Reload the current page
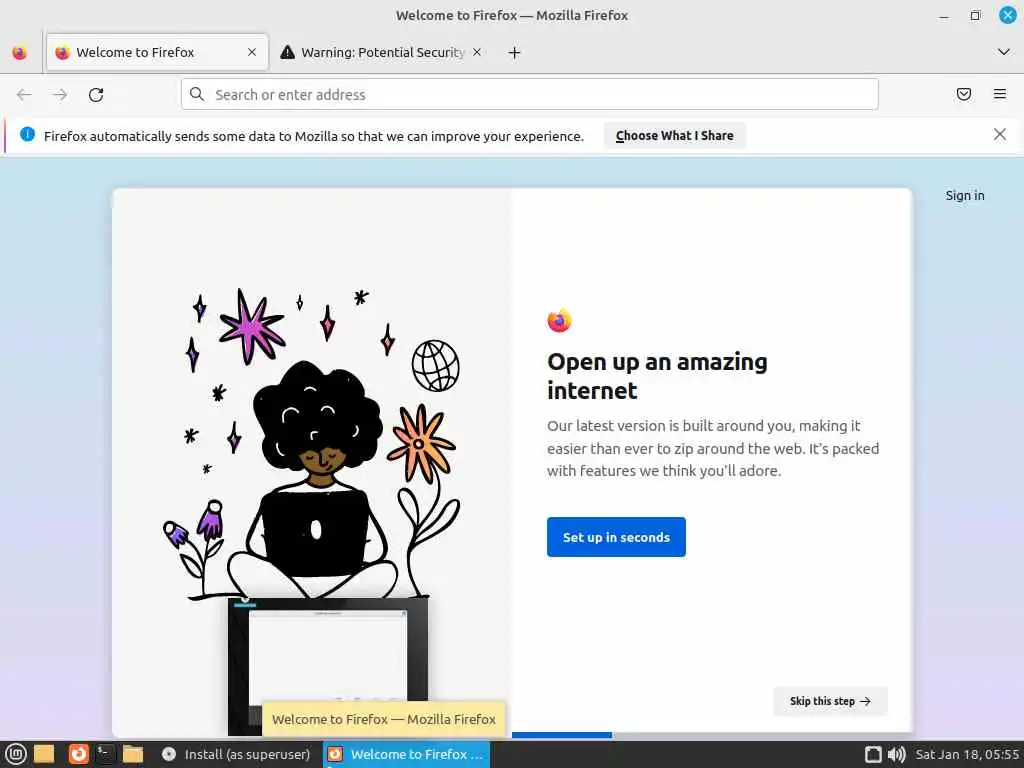This screenshot has width=1024, height=768. (x=96, y=95)
